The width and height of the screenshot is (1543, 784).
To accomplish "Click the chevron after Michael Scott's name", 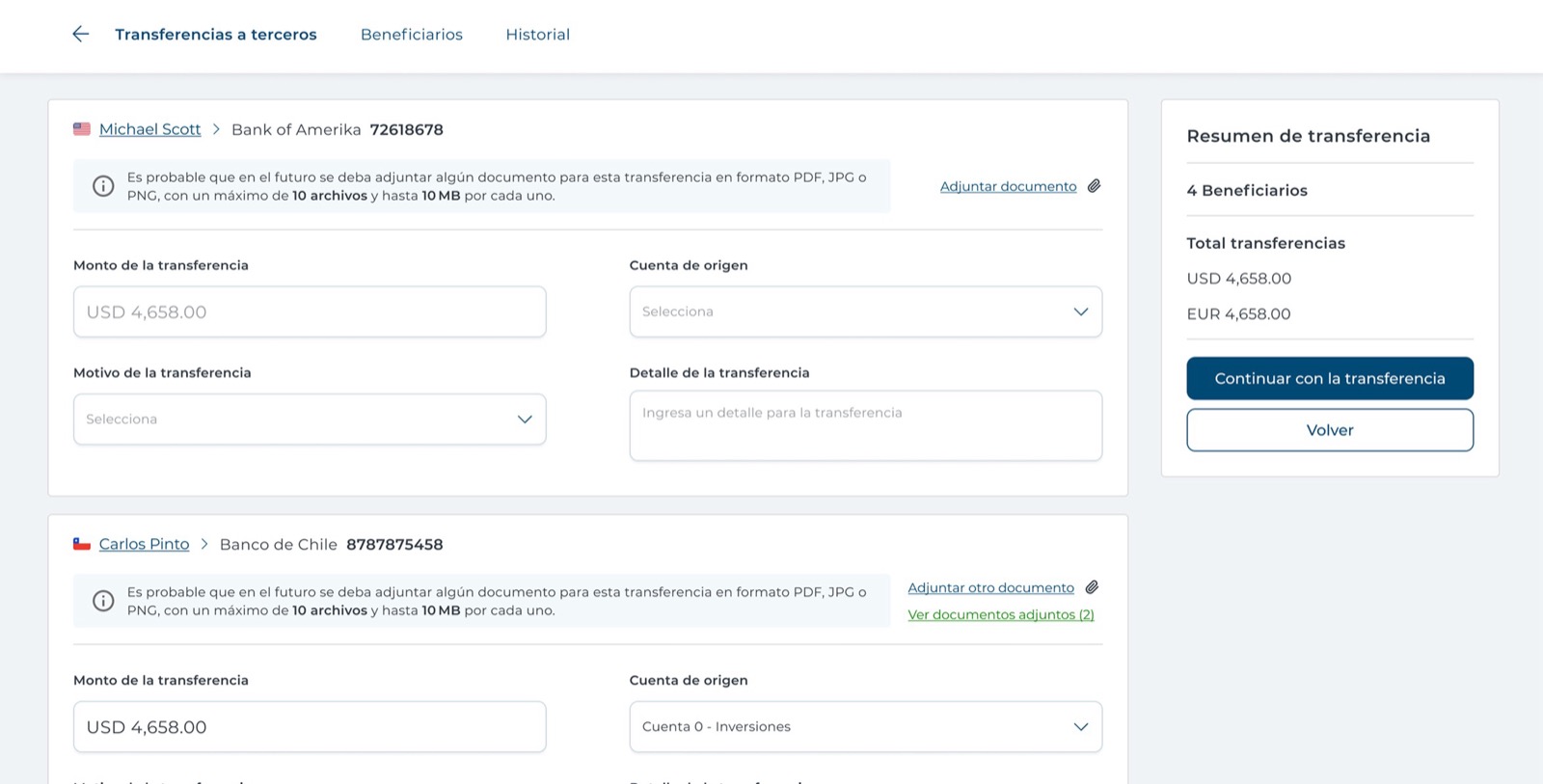I will (216, 129).
